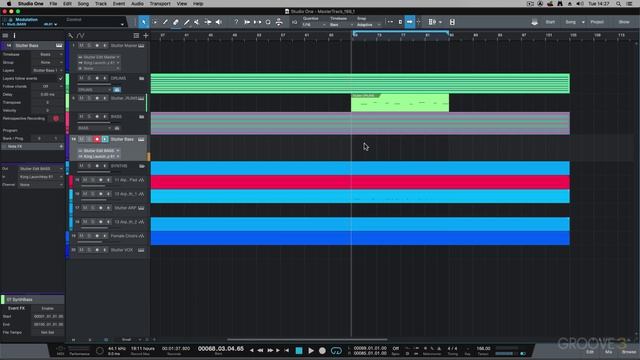
Task: Open the keyboard icon on Stutter Master track
Action: (x=141, y=46)
